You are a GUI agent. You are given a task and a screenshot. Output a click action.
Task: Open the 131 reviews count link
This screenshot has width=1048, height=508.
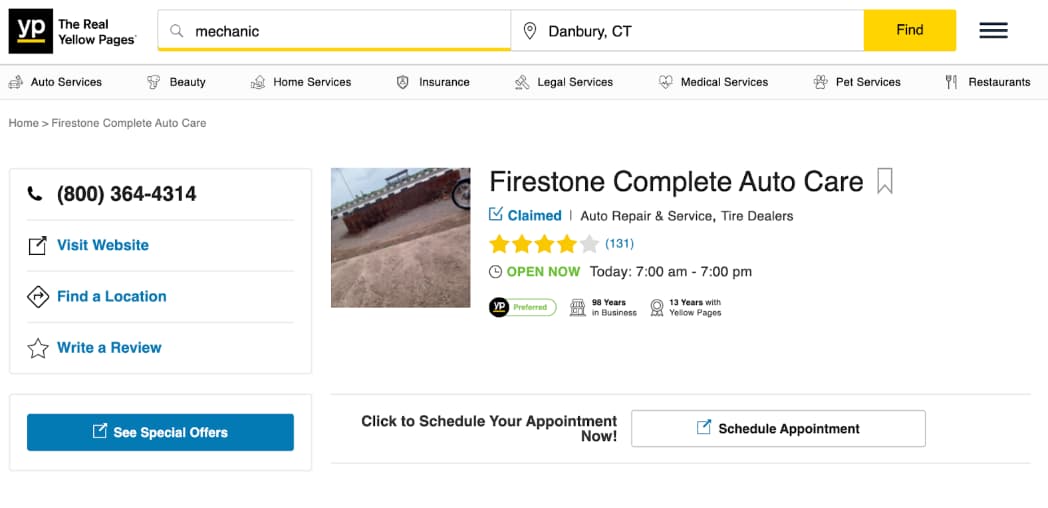tap(620, 244)
